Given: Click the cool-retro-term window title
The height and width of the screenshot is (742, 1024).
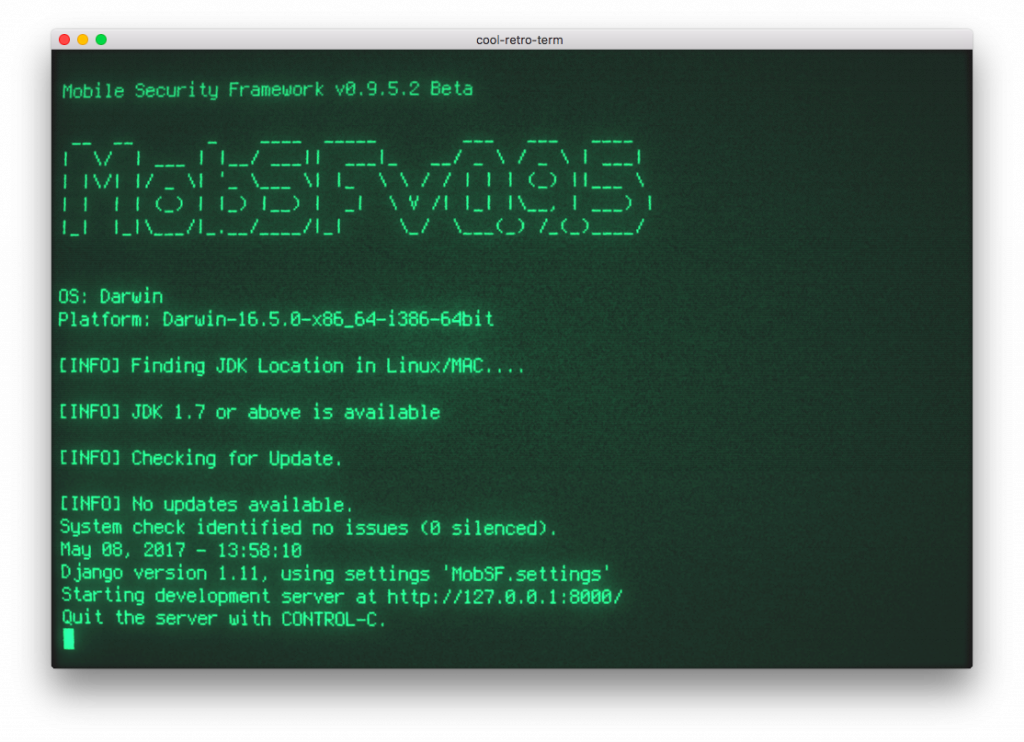Looking at the screenshot, I should coord(519,40).
